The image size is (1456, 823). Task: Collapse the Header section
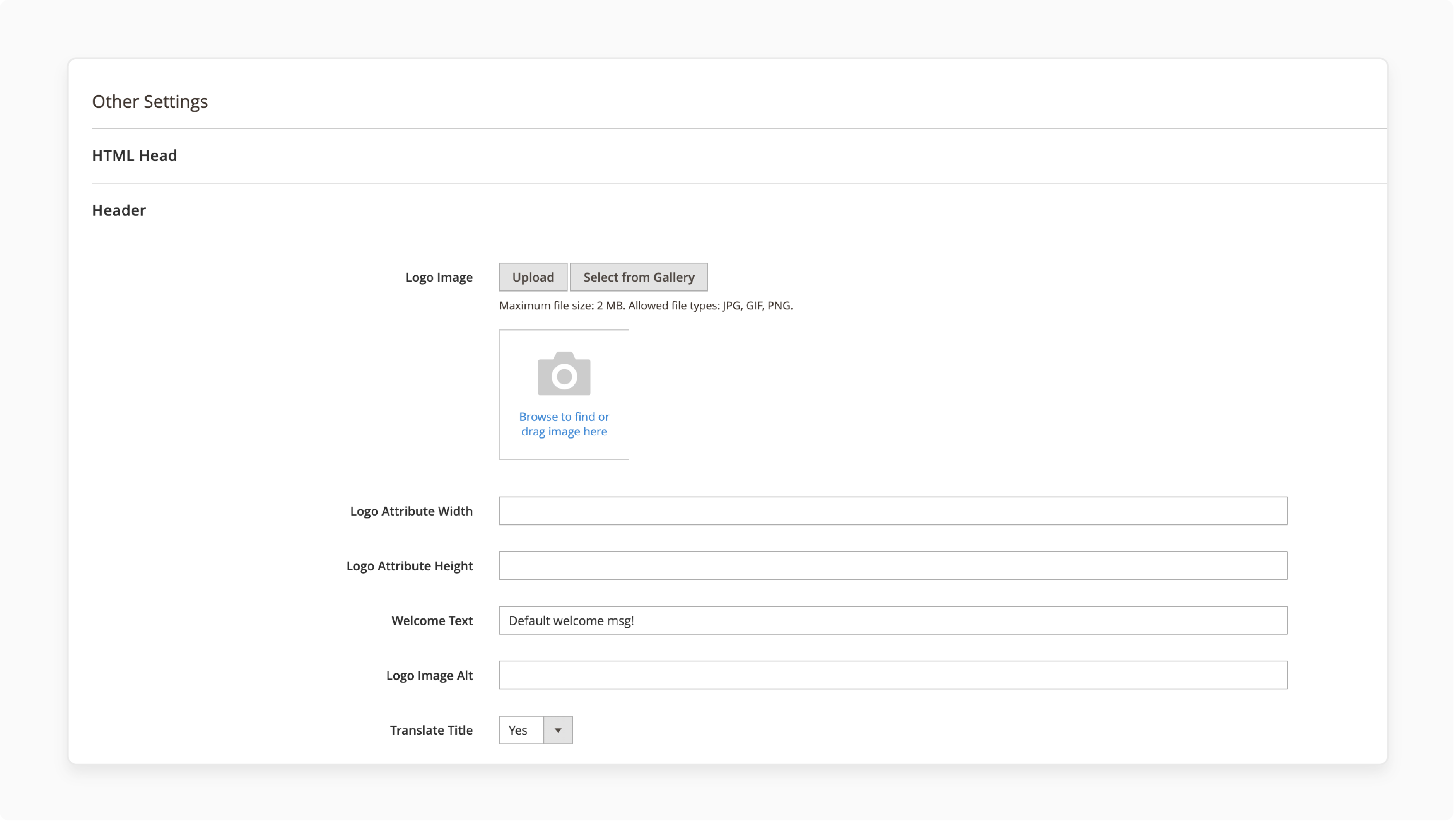119,210
